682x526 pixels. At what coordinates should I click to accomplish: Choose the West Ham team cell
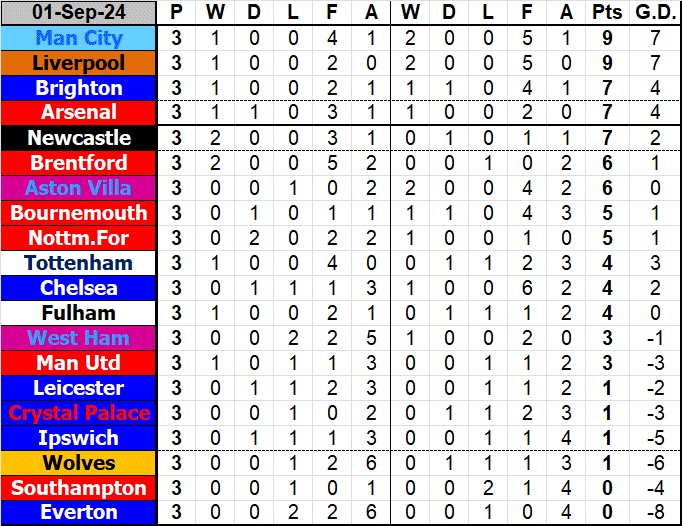[79, 338]
